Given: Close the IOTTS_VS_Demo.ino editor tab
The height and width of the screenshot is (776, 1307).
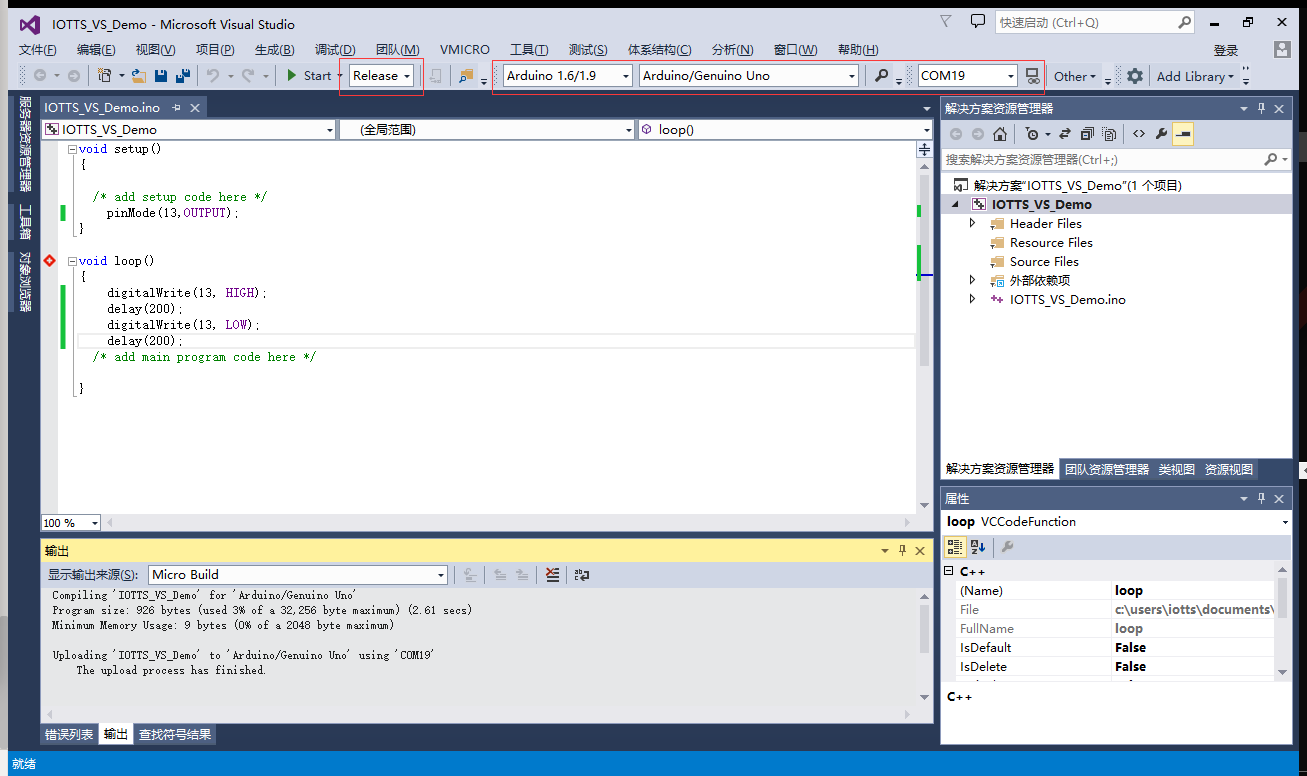Looking at the screenshot, I should [195, 108].
